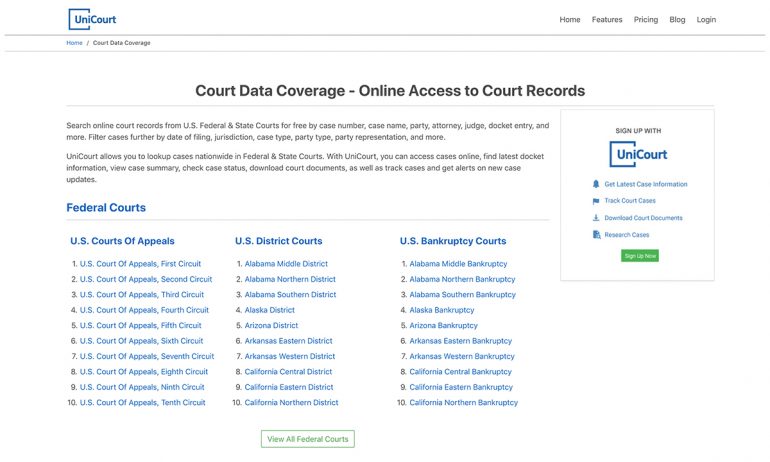Open U.S. Court Of Appeals, Tenth Circuit
Image resolution: width=770 pixels, height=462 pixels.
(x=143, y=403)
